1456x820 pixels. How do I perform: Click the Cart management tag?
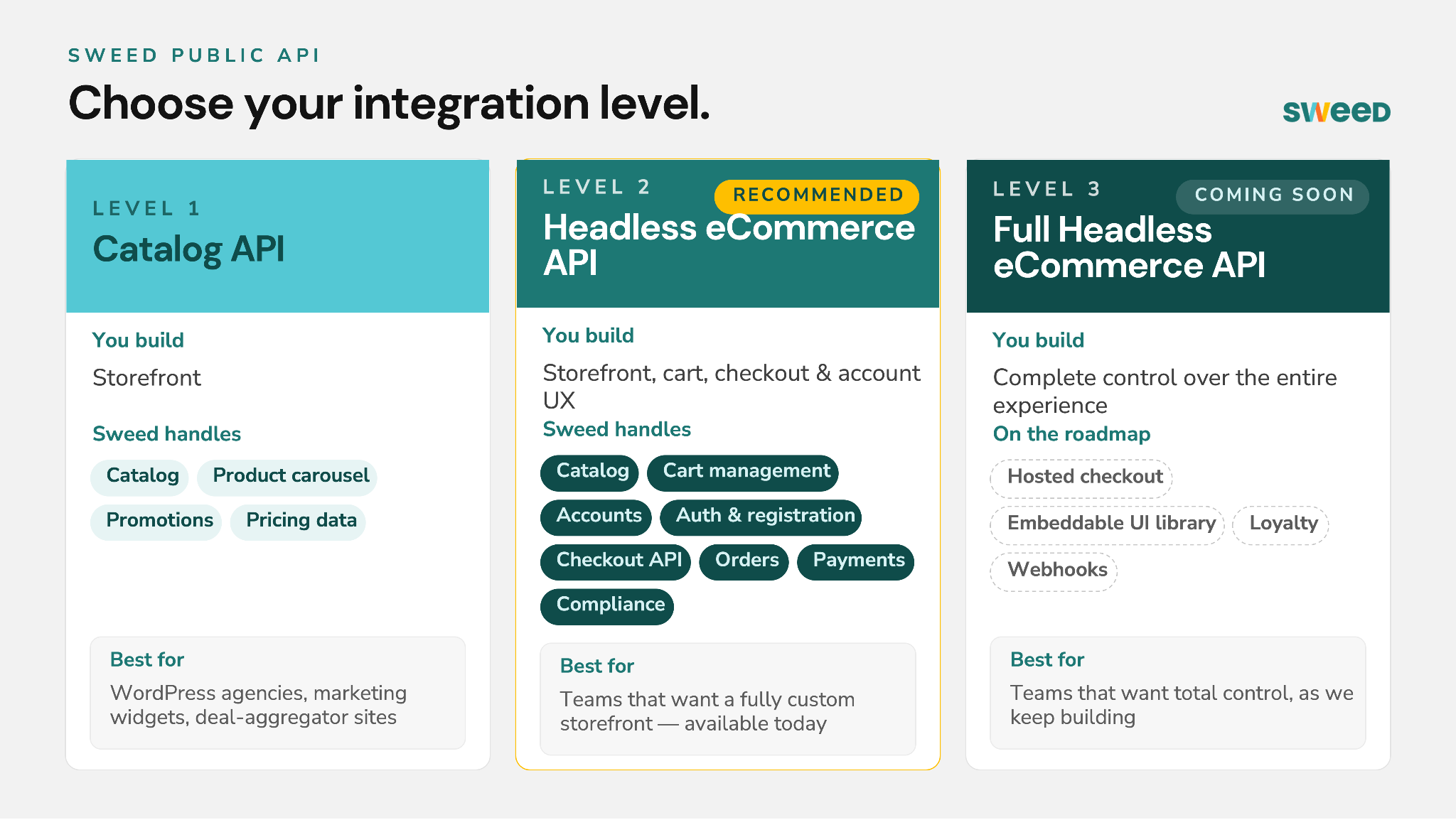[x=743, y=472]
